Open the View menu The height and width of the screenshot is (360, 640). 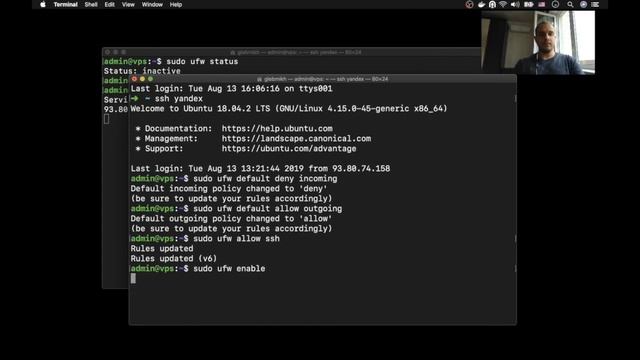click(128, 4)
